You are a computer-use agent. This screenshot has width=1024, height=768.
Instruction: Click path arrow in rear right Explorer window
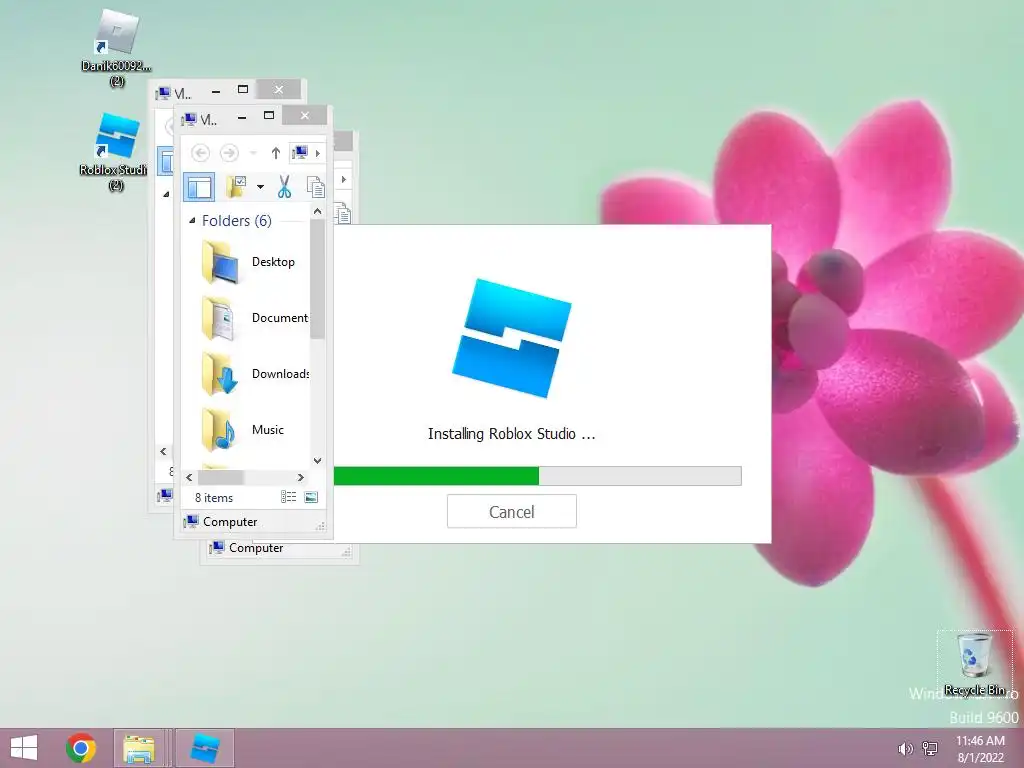tap(344, 179)
